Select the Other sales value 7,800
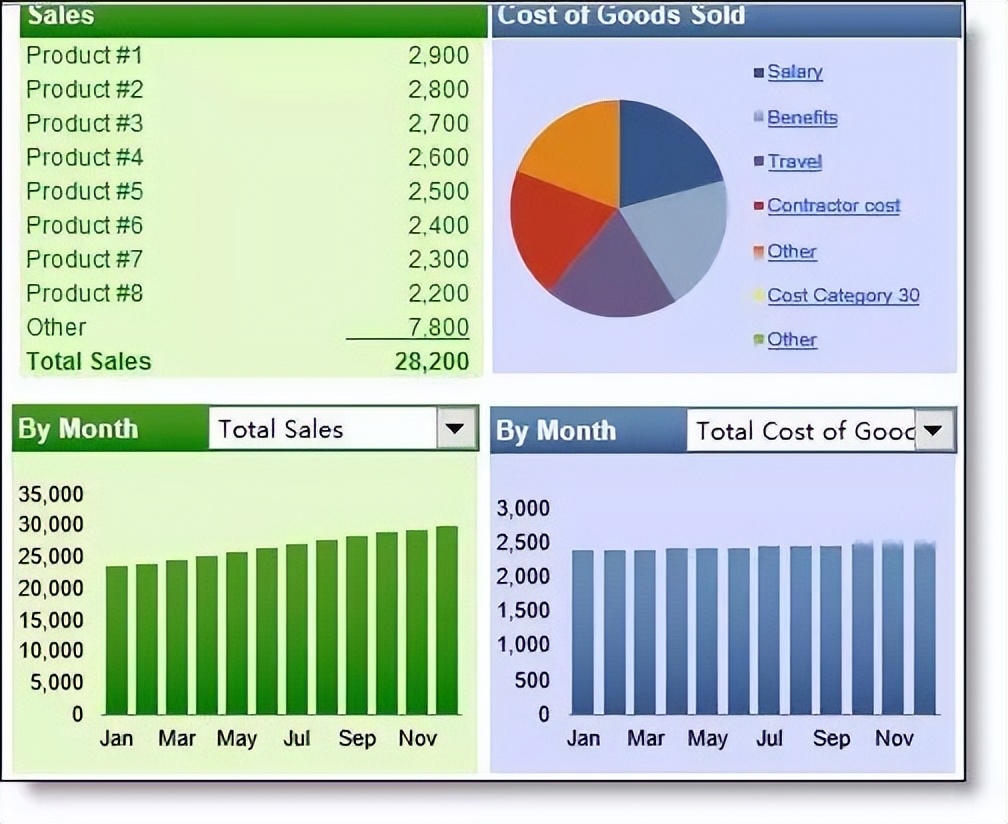 pyautogui.click(x=438, y=327)
